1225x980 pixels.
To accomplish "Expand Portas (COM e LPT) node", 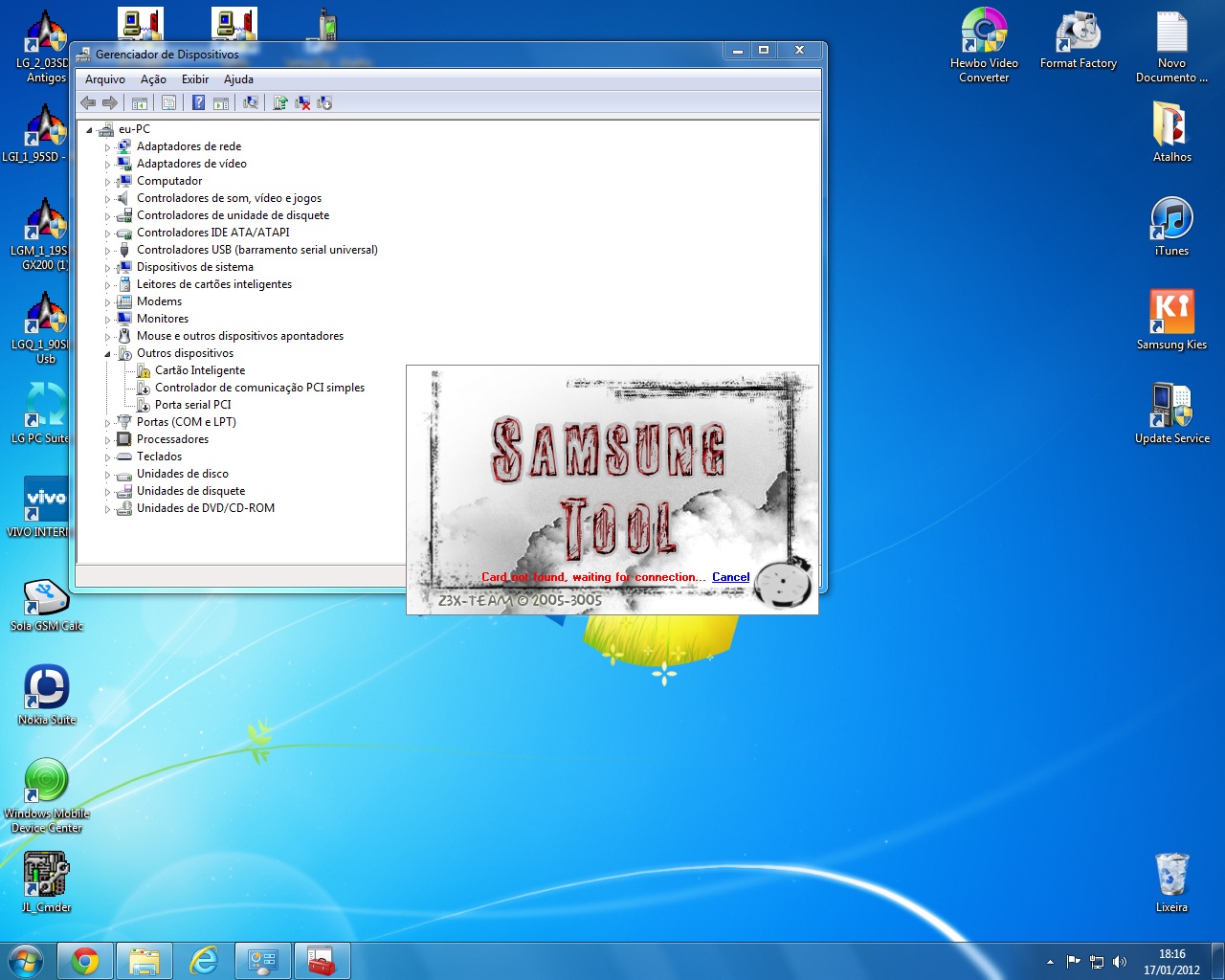I will [107, 423].
